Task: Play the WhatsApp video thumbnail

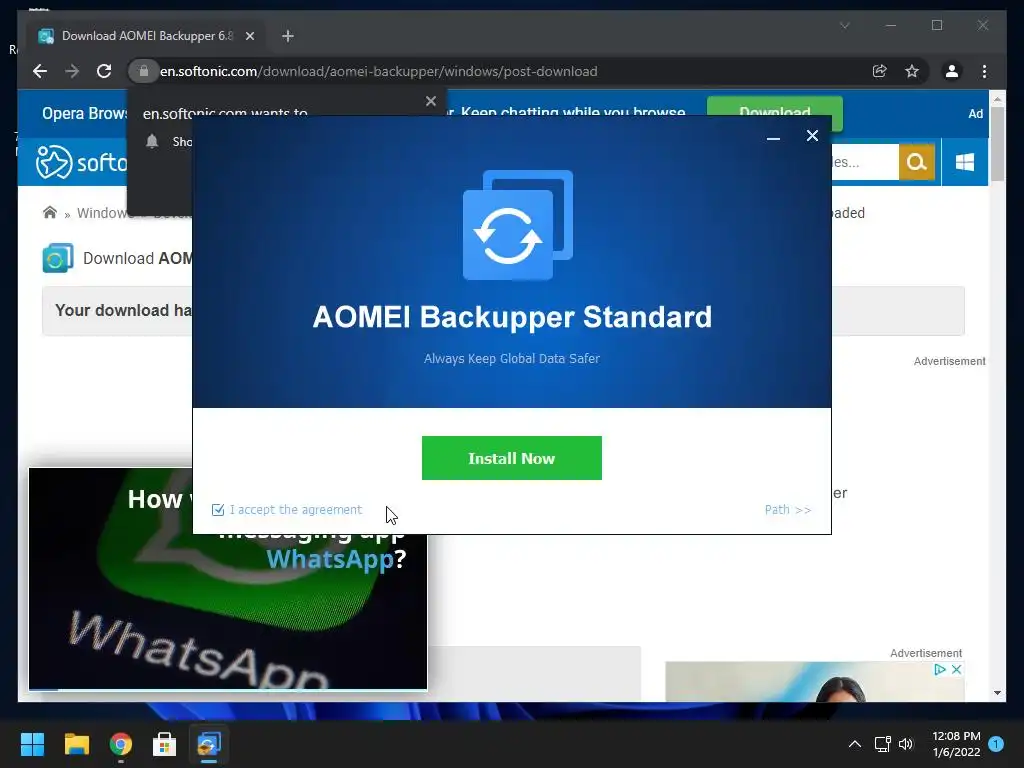Action: coord(228,579)
